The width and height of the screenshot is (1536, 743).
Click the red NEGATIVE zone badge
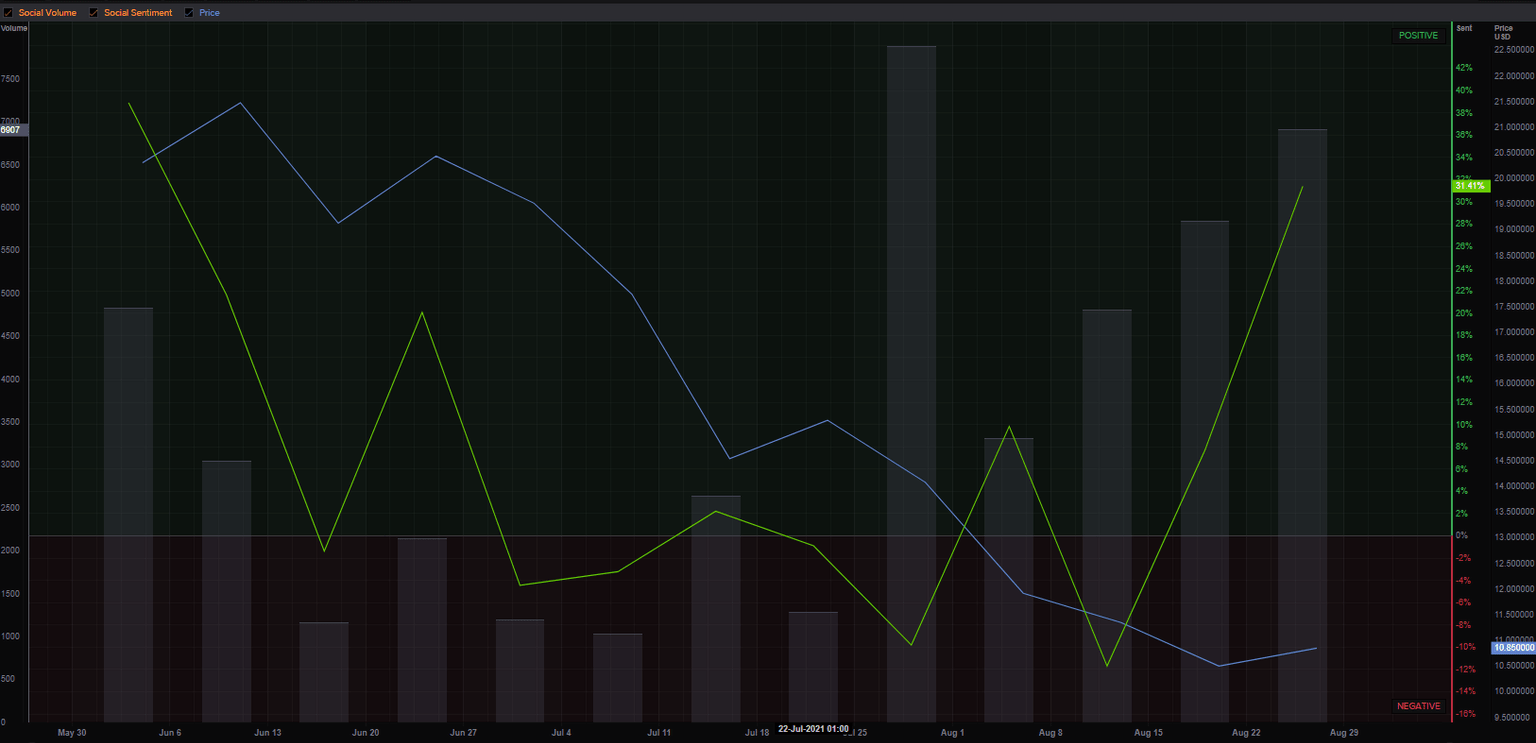click(1418, 706)
